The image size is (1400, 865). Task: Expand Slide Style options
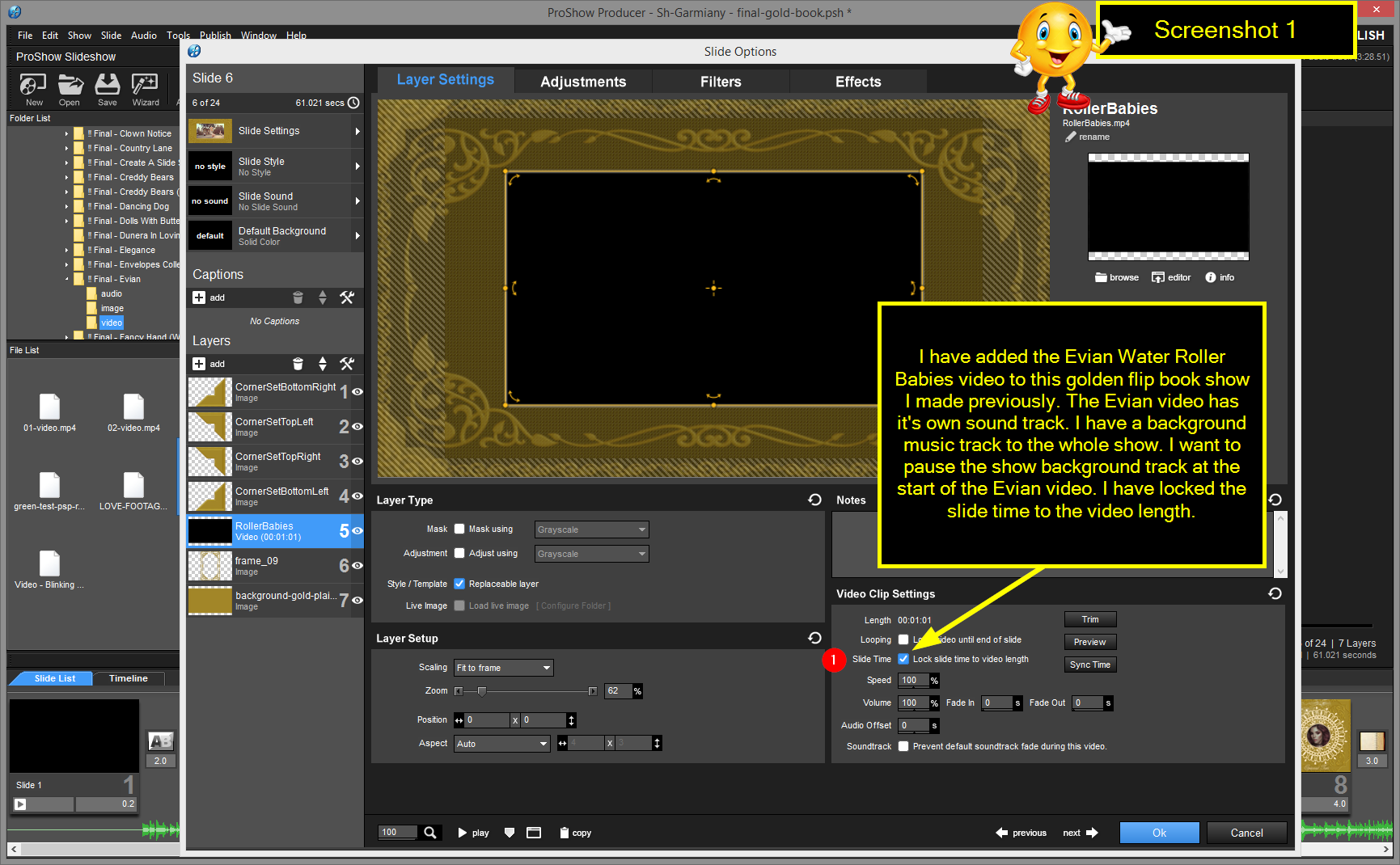coord(357,166)
